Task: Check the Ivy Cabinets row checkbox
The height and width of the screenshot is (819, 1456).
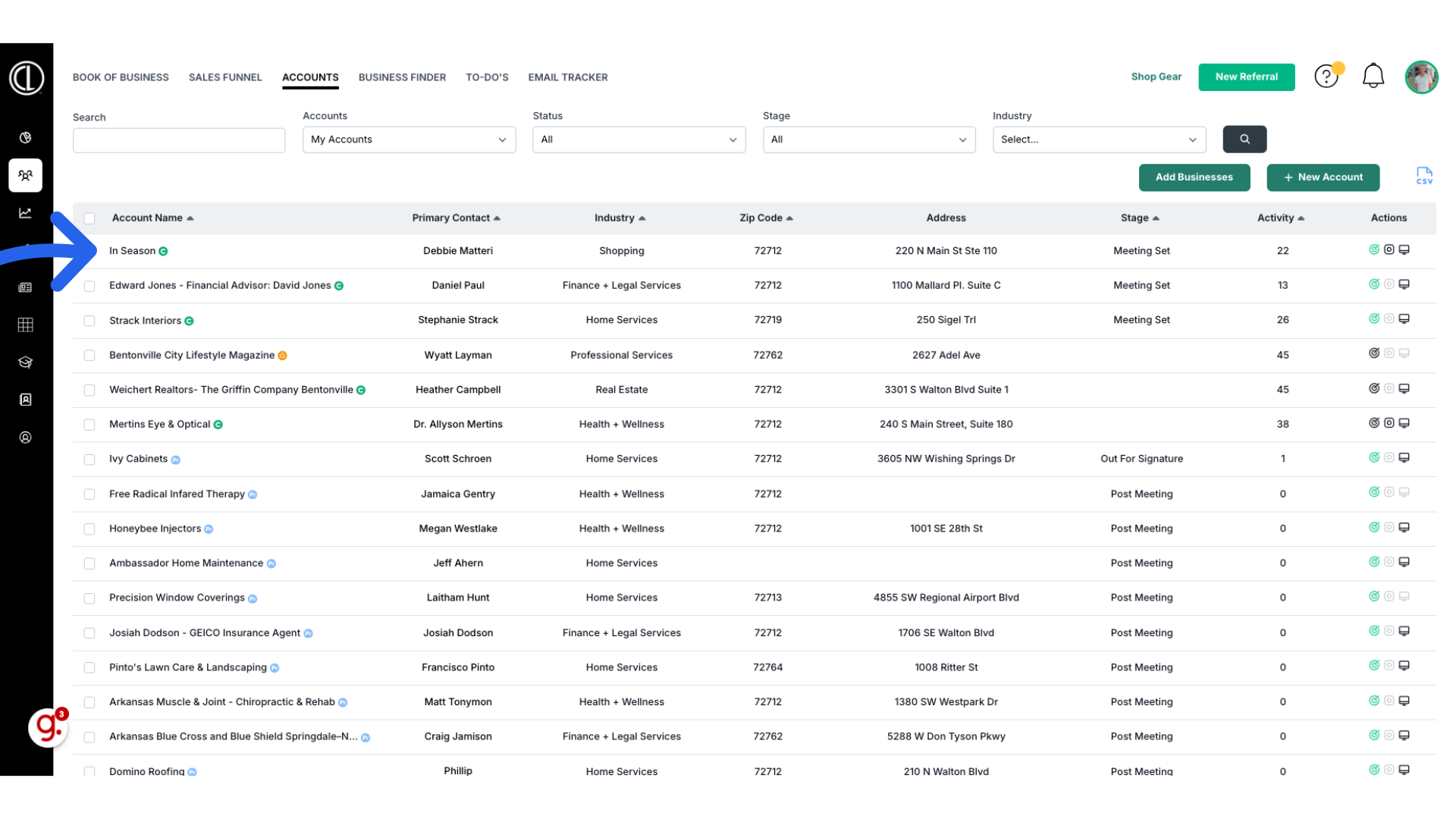Action: tap(89, 460)
